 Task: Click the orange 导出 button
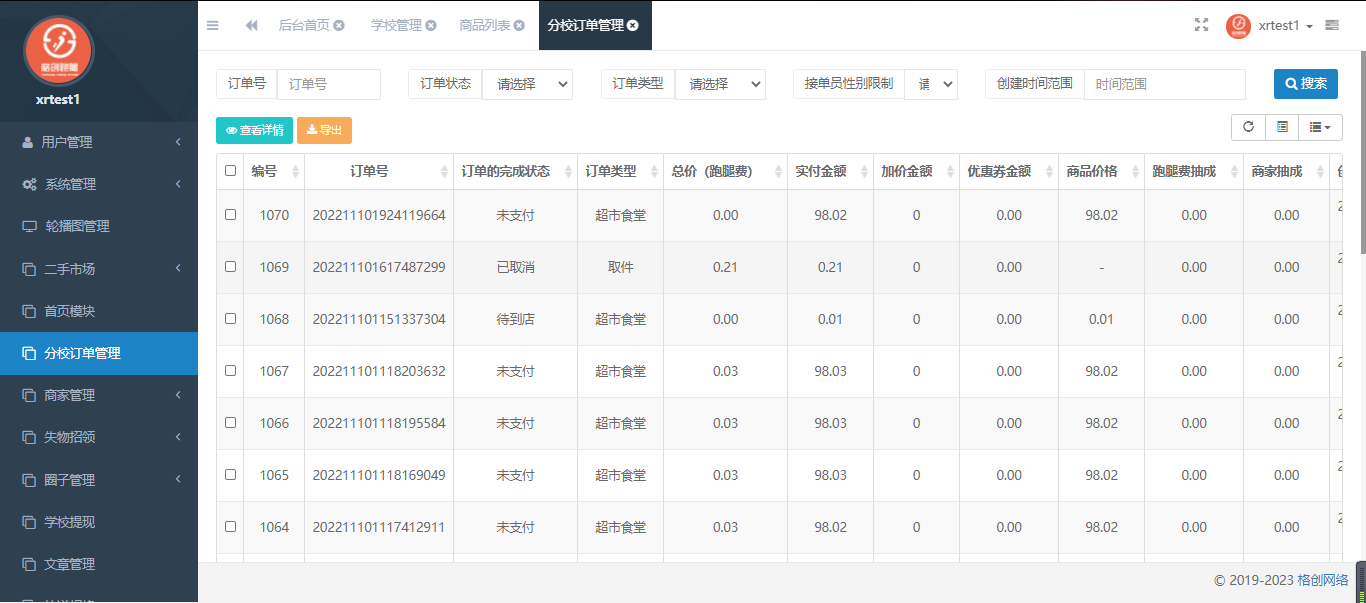324,130
